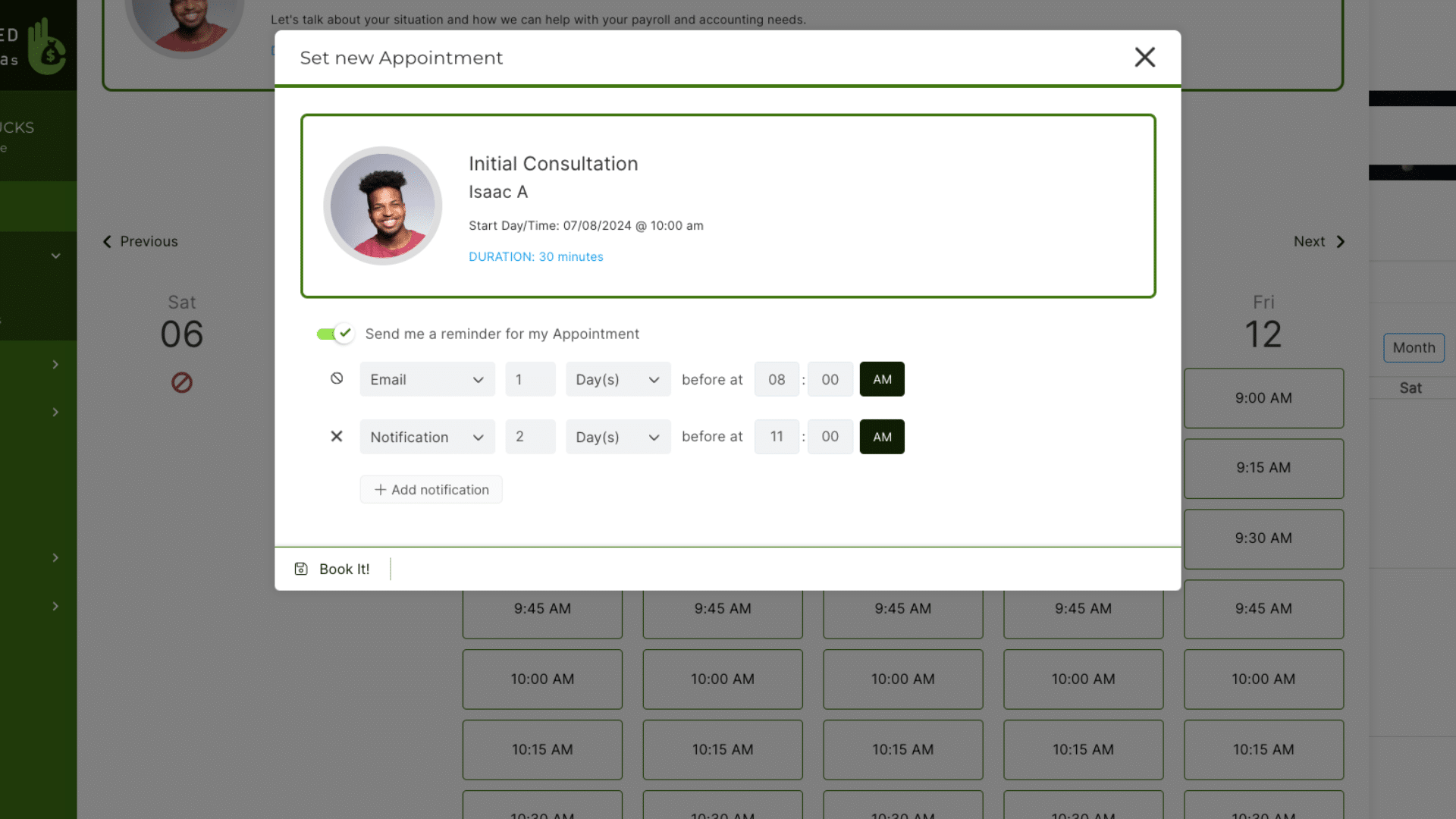This screenshot has height=819, width=1456.
Task: Click the disabled-remove icon beside Email reminder
Action: (x=337, y=378)
